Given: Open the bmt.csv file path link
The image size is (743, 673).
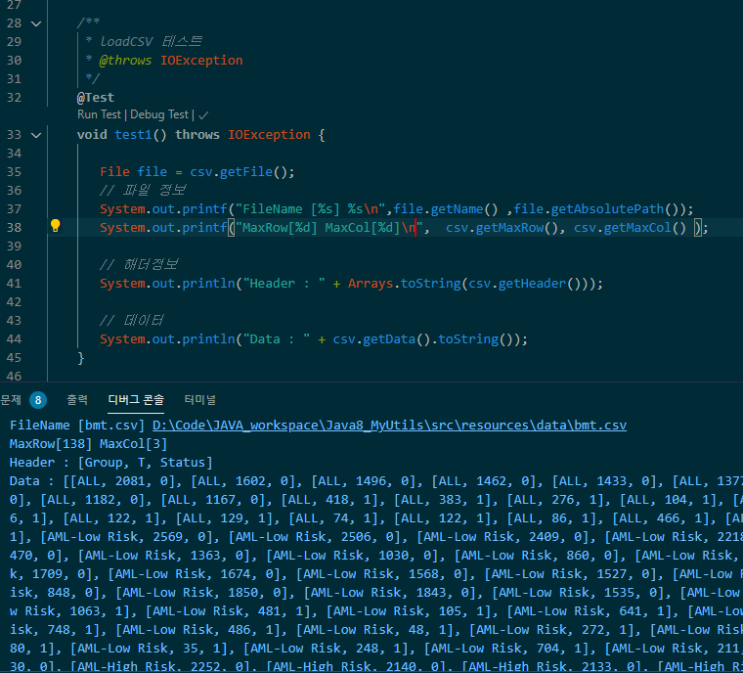Looking at the screenshot, I should tap(389, 425).
